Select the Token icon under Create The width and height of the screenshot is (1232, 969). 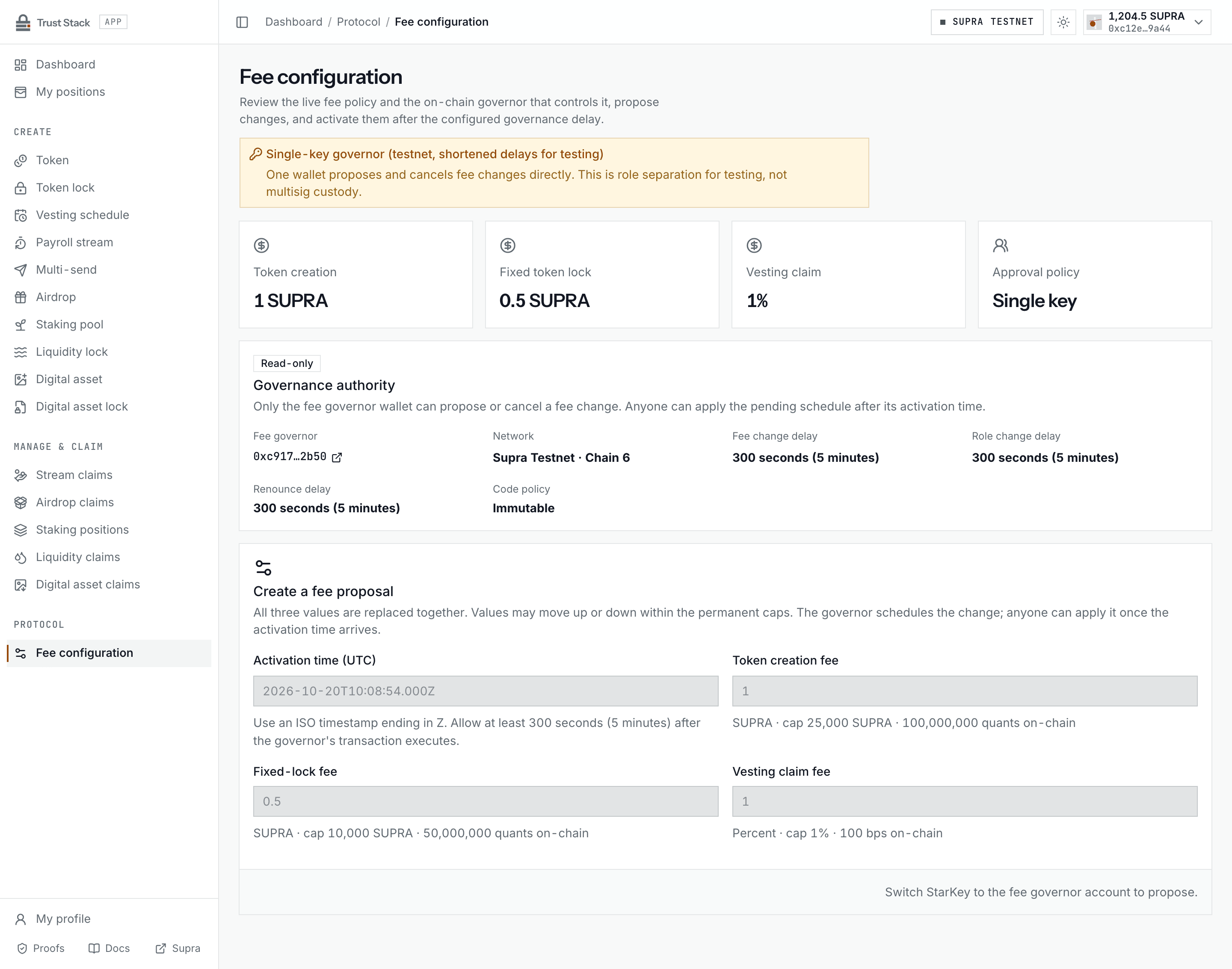tap(21, 160)
